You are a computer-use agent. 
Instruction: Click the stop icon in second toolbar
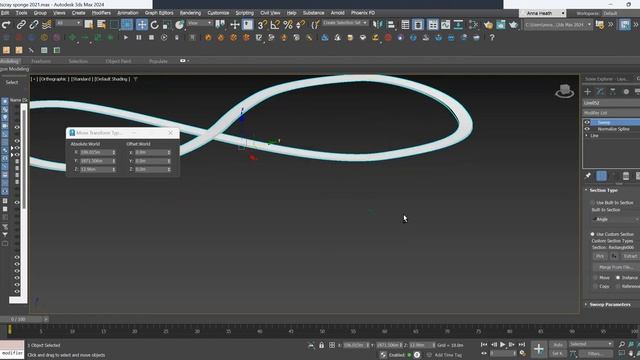click(x=151, y=38)
